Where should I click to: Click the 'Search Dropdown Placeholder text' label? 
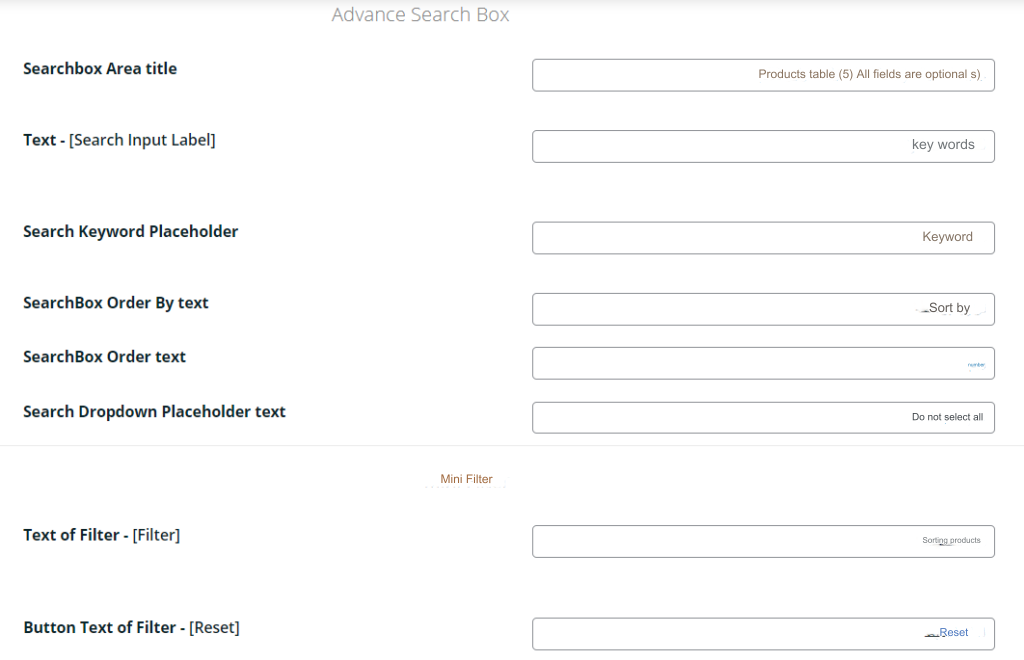pos(154,412)
